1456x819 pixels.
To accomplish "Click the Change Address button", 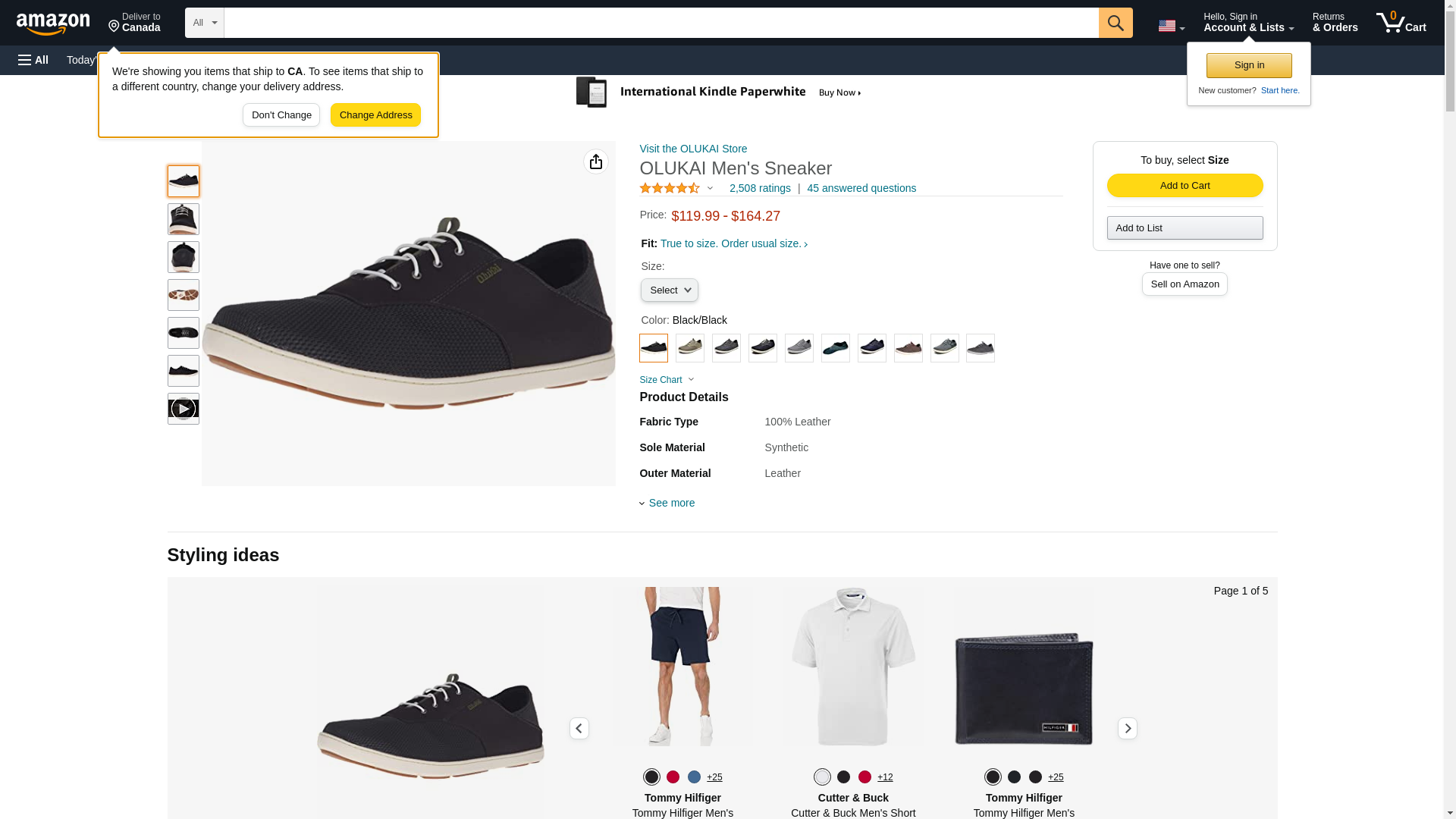I will click(x=375, y=115).
